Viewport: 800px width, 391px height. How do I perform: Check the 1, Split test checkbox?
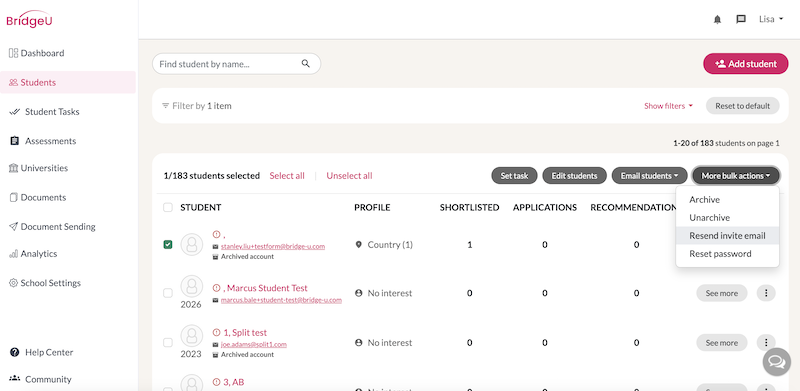168,343
